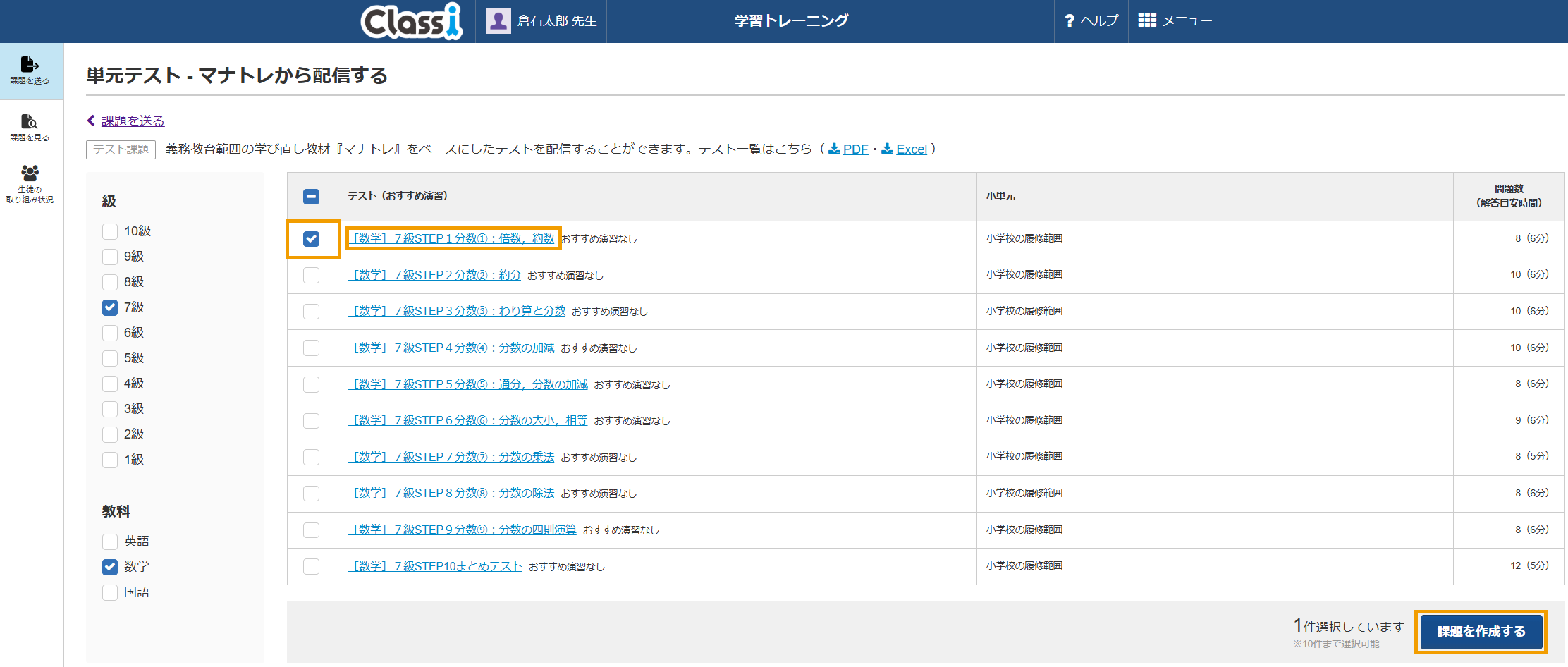The height and width of the screenshot is (667, 1568).
Task: Click the 課題を作成する button
Action: click(x=1481, y=632)
